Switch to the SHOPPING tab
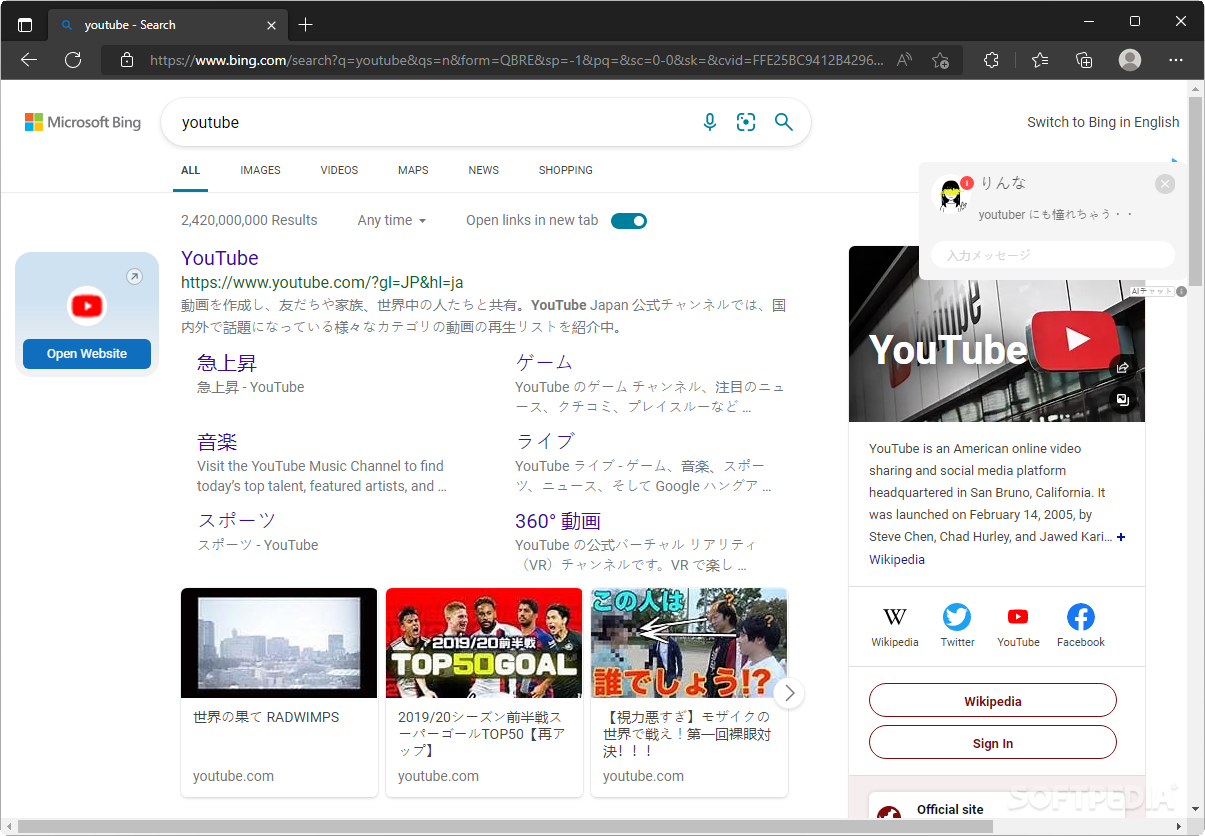This screenshot has width=1205, height=836. click(565, 170)
